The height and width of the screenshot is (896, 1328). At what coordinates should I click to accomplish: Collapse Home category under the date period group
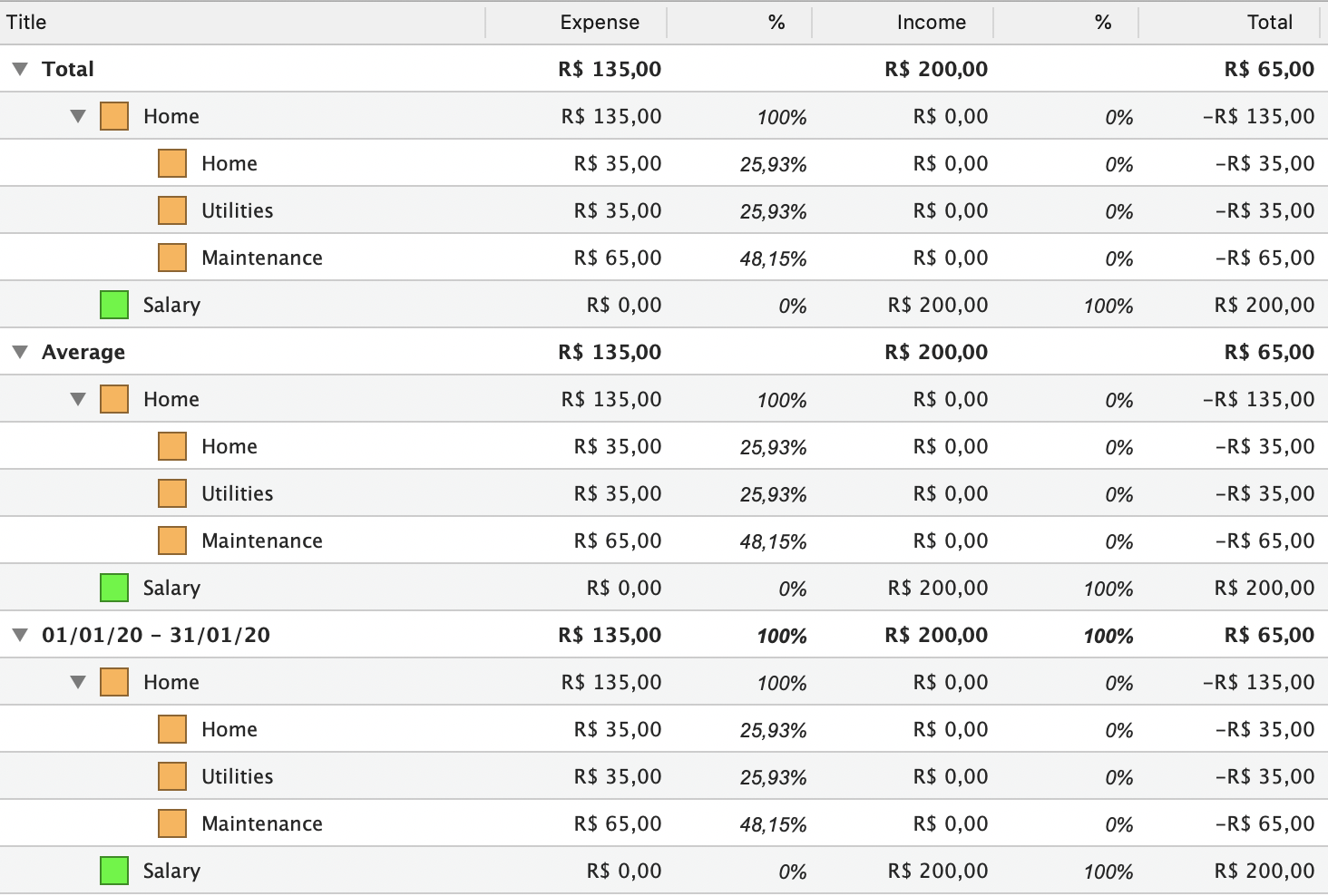click(78, 682)
